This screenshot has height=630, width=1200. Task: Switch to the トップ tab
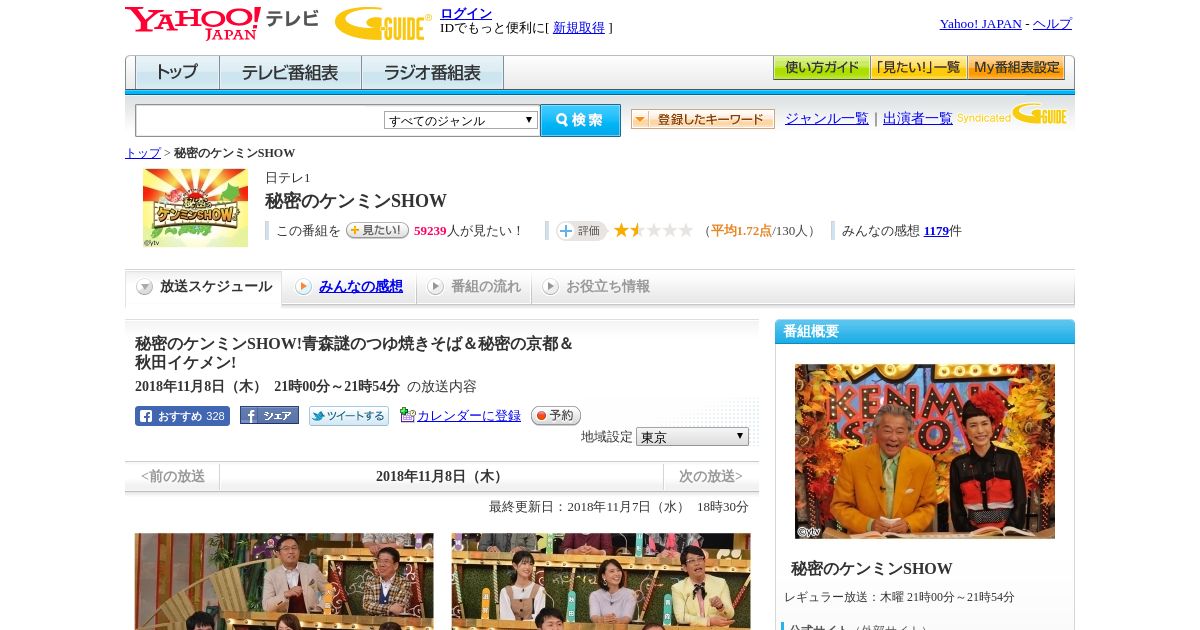click(x=177, y=72)
